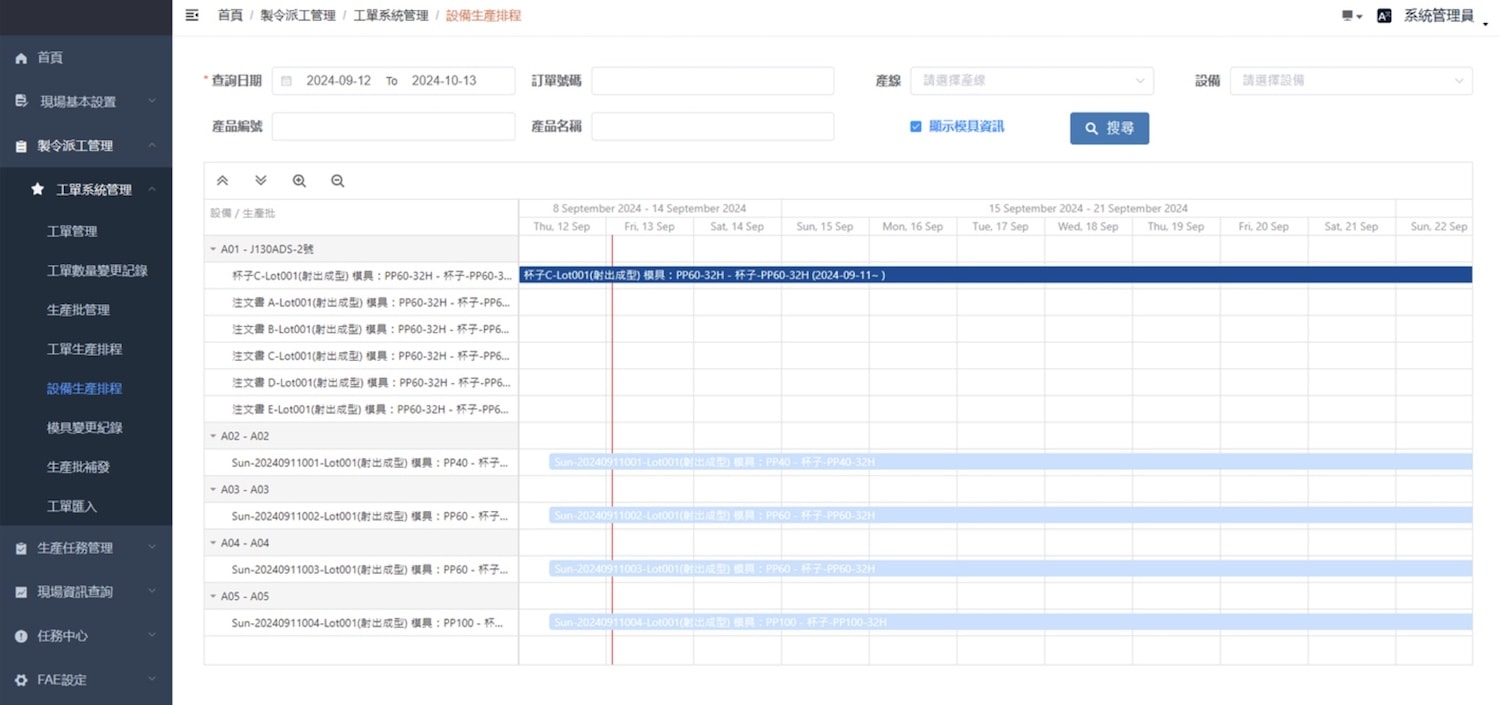Open 工單管理 in the sidebar menu

[72, 231]
